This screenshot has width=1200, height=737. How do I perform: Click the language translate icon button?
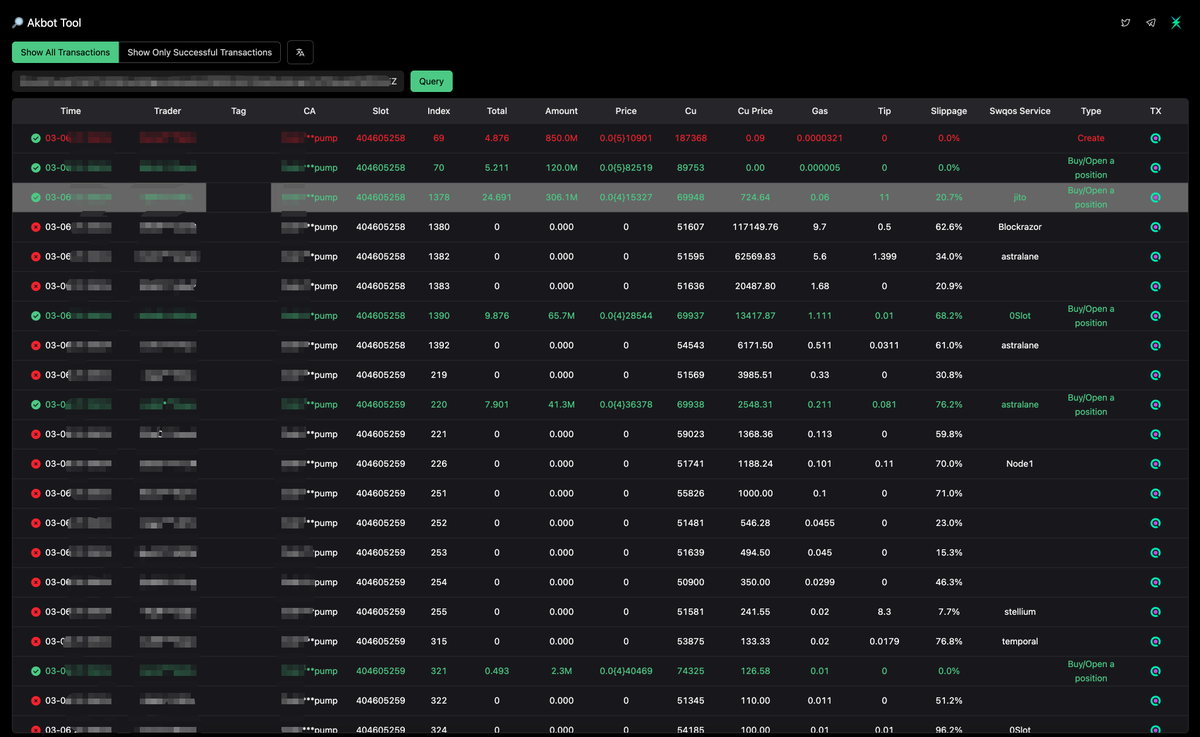[300, 52]
